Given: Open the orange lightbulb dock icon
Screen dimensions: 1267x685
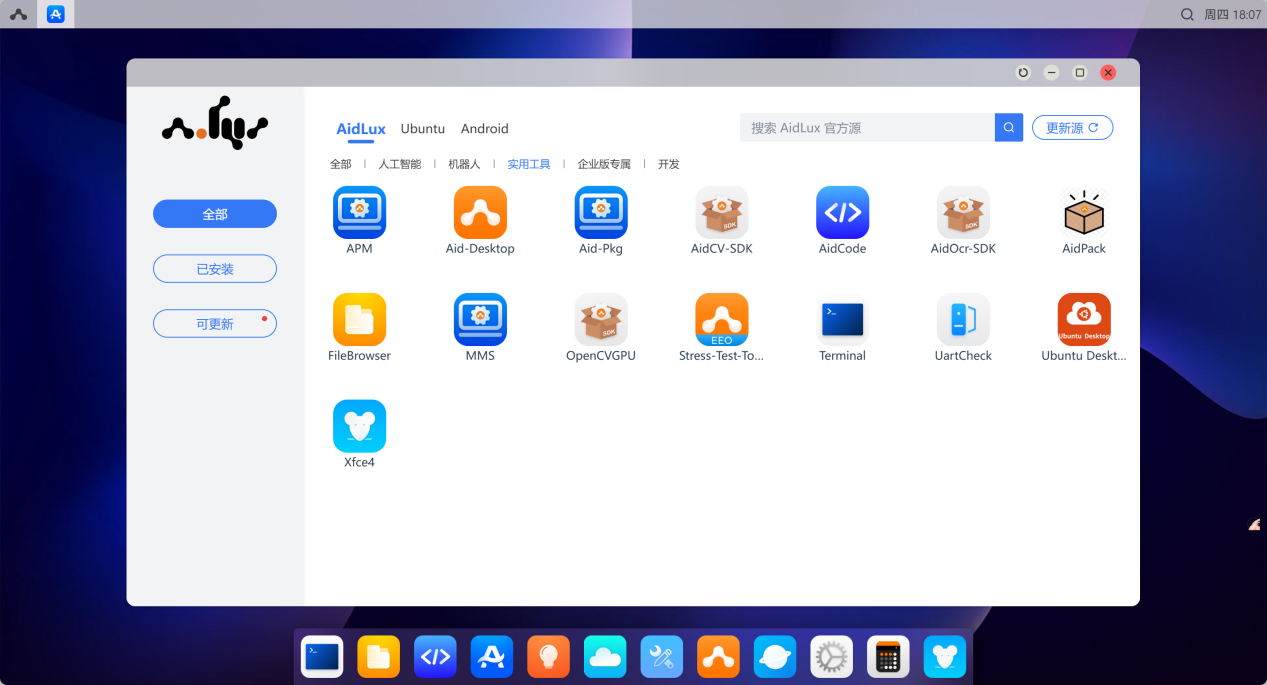Looking at the screenshot, I should click(x=548, y=657).
